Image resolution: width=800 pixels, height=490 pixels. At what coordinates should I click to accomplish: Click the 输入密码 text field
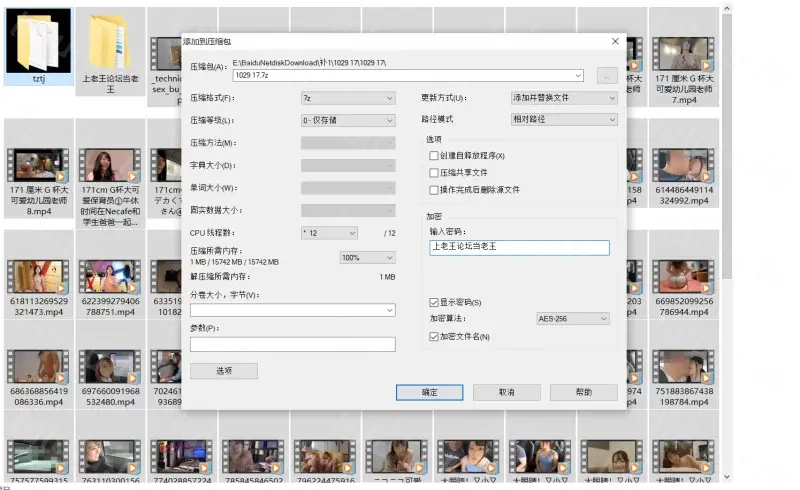[518, 248]
